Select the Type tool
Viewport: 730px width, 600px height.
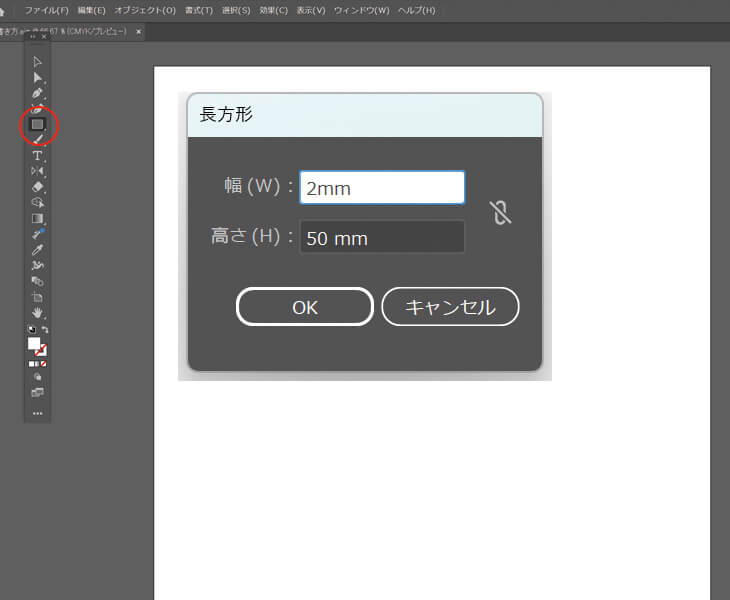[37, 155]
